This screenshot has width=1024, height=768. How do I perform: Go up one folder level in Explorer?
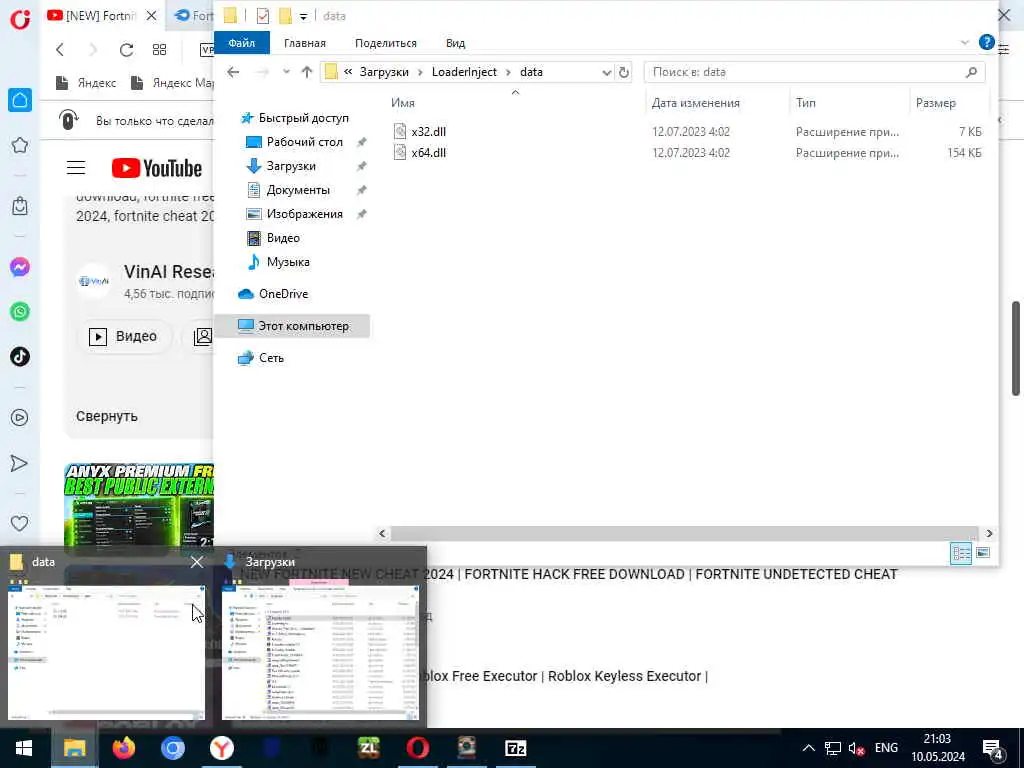pos(306,72)
